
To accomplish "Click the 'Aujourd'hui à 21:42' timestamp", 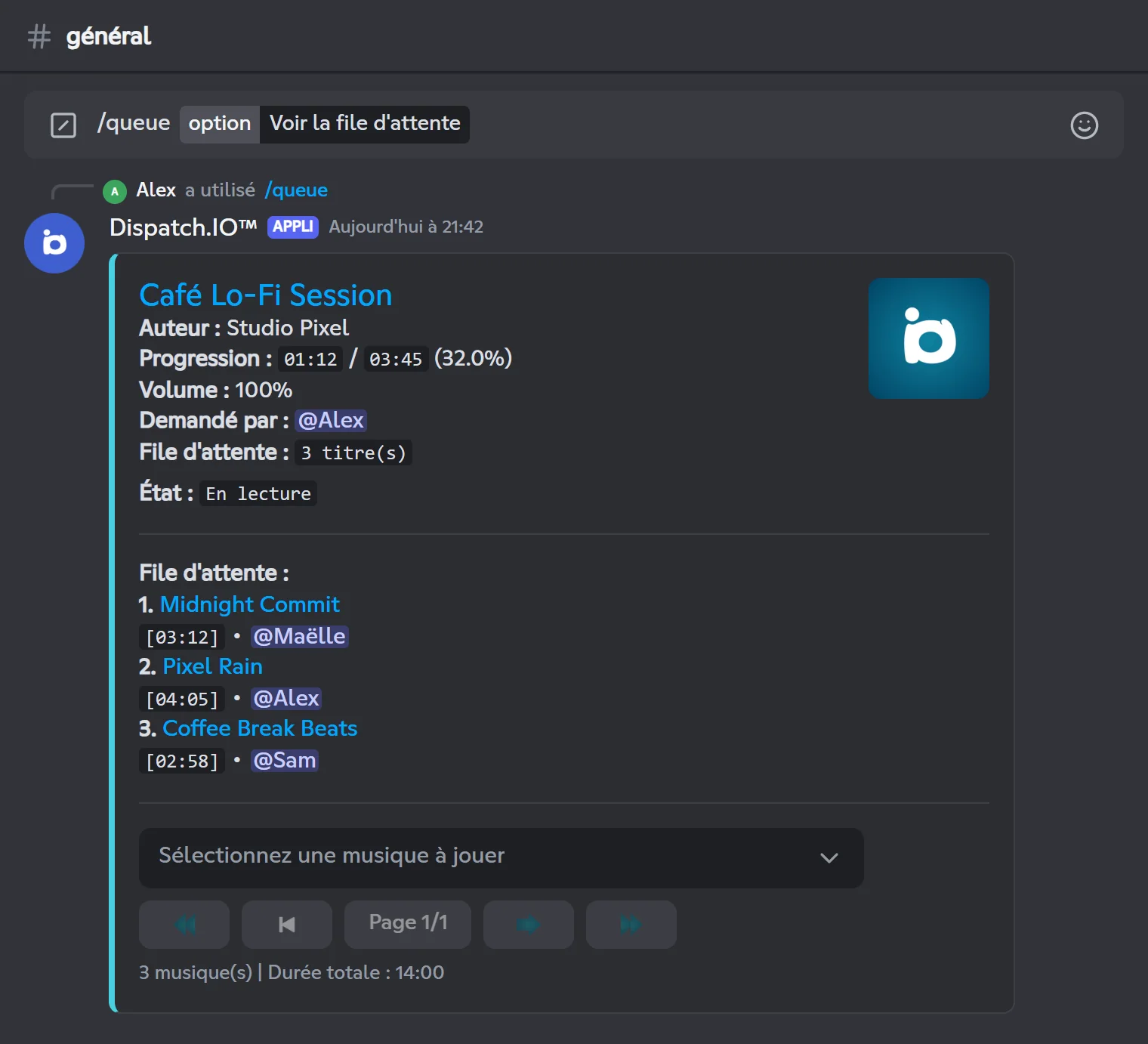I will (x=406, y=227).
